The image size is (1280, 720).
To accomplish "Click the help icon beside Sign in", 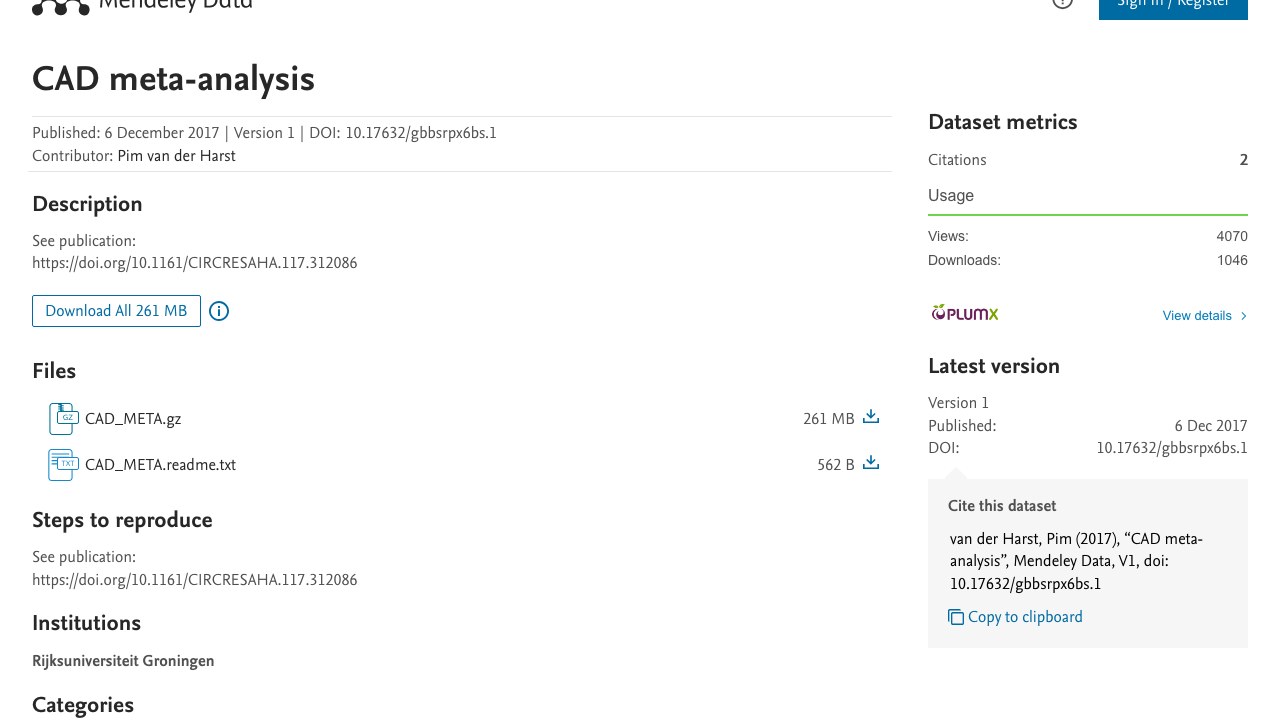I will pyautogui.click(x=1063, y=3).
